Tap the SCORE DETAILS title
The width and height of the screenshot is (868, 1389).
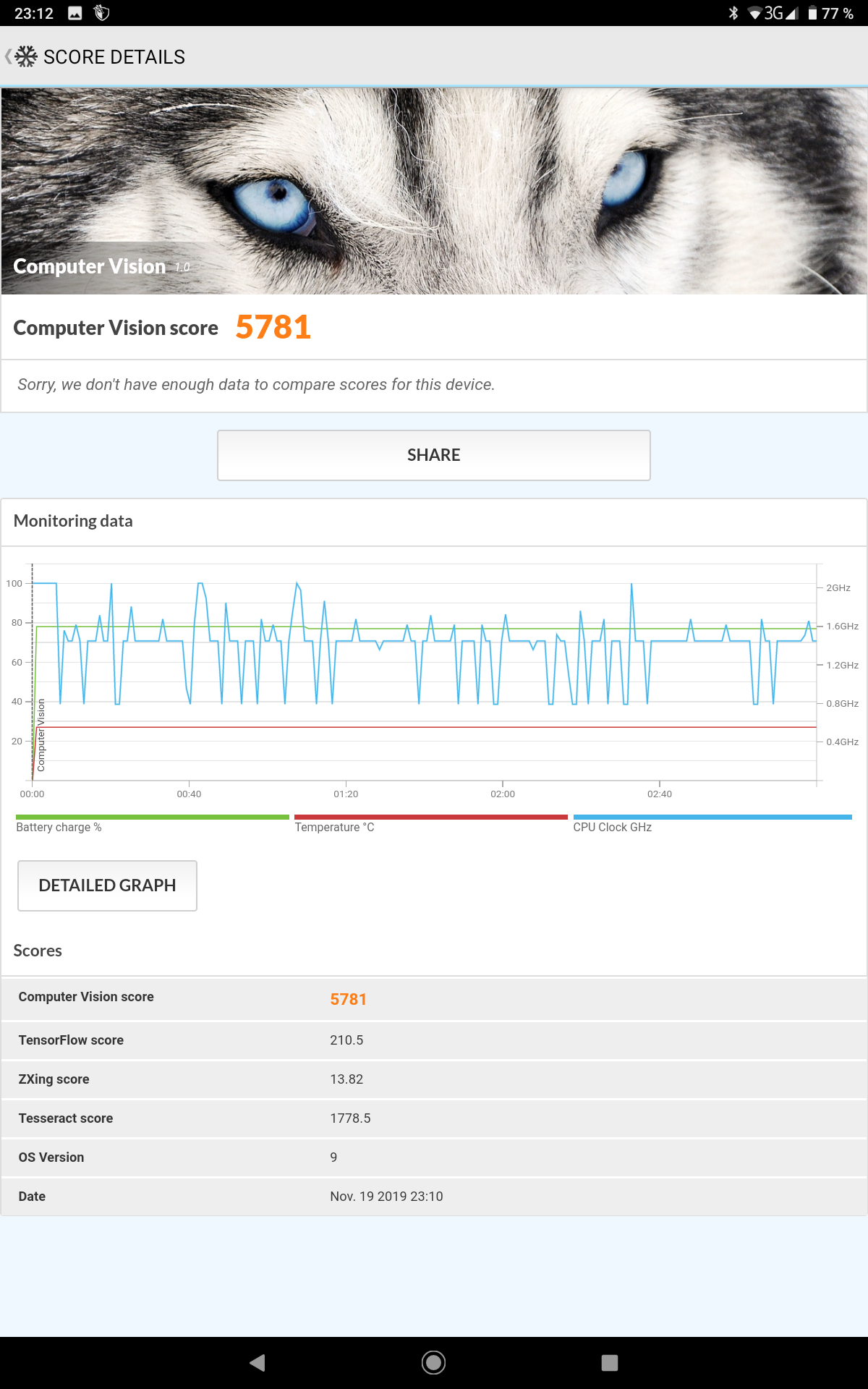coord(114,57)
